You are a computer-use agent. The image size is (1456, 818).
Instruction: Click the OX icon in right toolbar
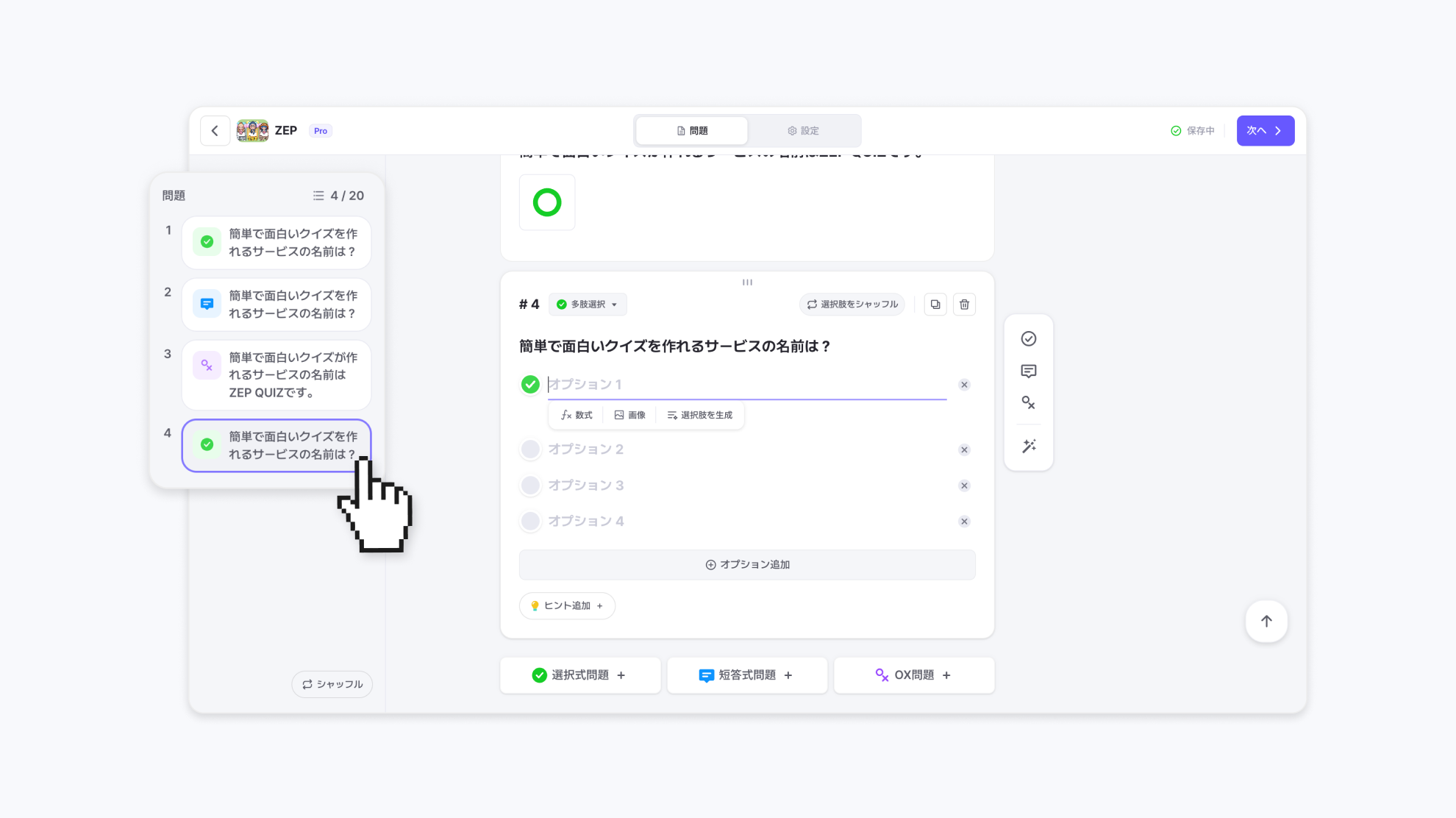point(1028,403)
